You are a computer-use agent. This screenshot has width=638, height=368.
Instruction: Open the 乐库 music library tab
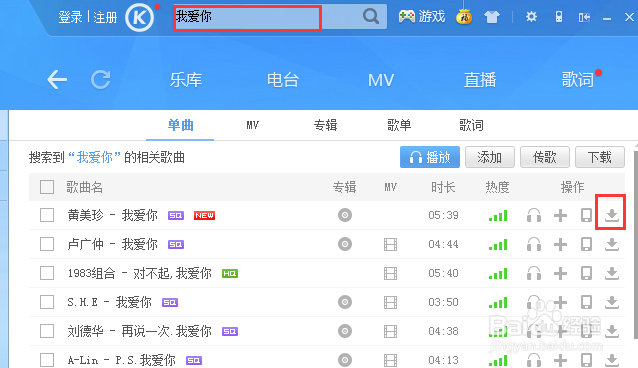tap(186, 80)
